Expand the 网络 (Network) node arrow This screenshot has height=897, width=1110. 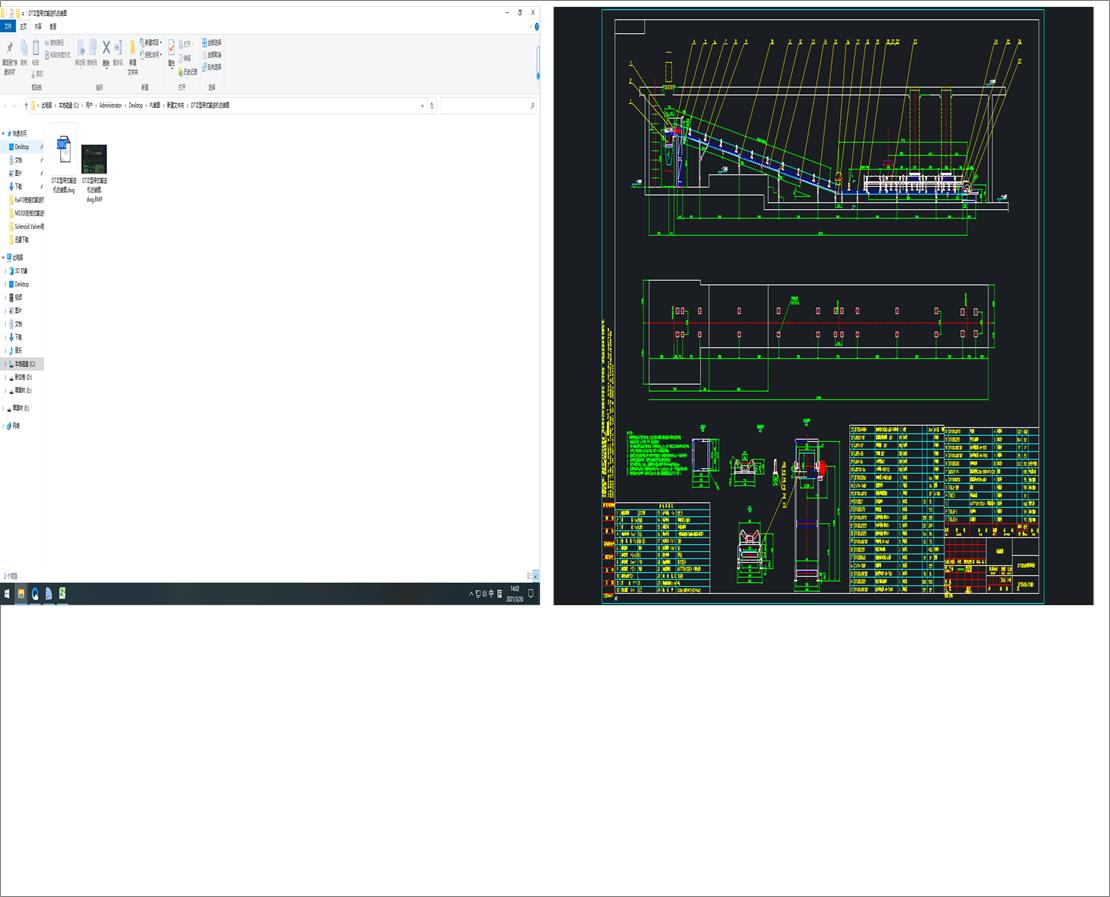coord(4,425)
